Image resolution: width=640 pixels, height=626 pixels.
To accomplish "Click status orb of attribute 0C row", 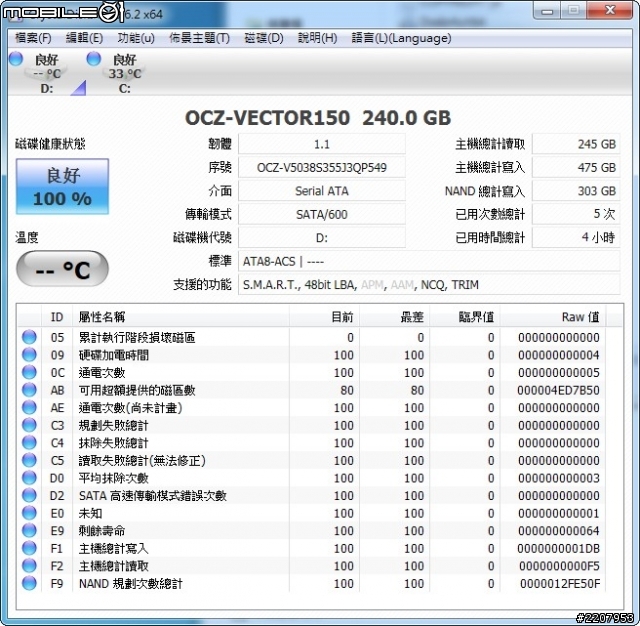I will pos(29,372).
